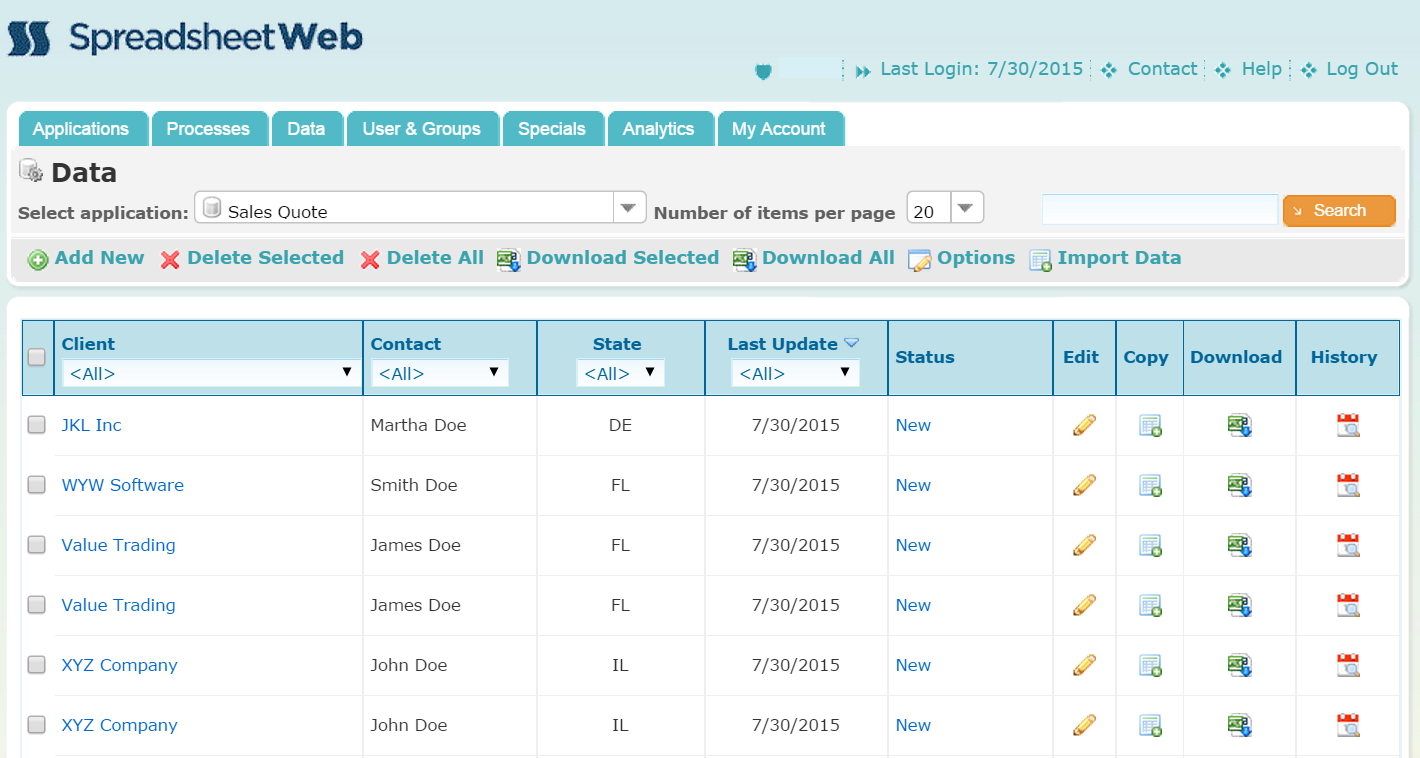Screen dimensions: 1420x758
Task: Click the Delete All red X icon
Action: pos(371,259)
